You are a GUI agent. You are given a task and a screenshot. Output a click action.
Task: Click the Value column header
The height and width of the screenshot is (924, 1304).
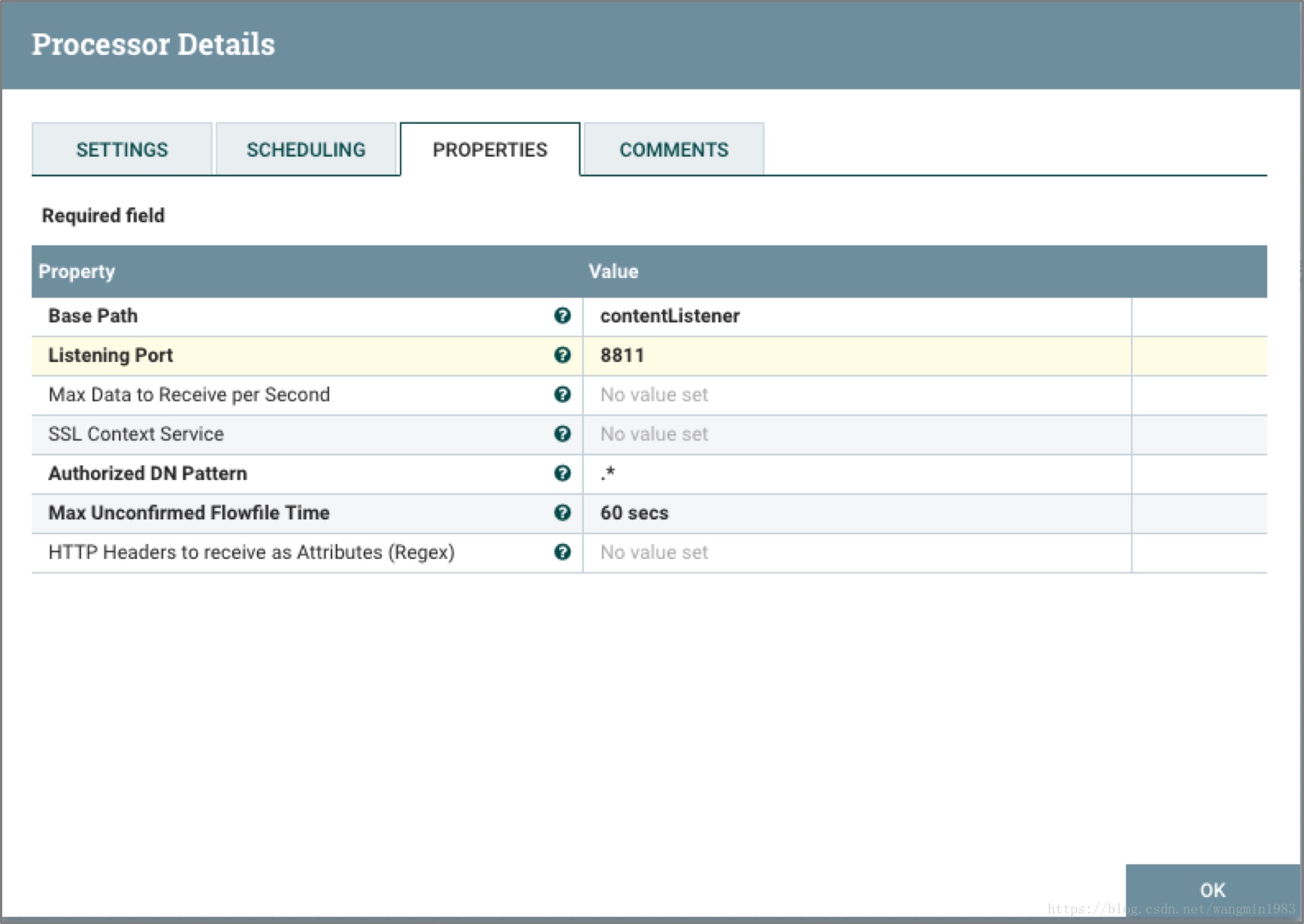pos(613,272)
